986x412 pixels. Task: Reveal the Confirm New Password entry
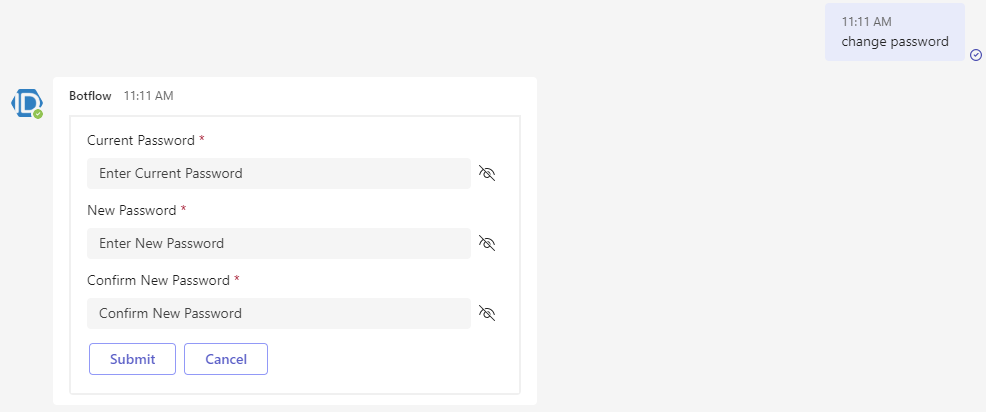[487, 313]
